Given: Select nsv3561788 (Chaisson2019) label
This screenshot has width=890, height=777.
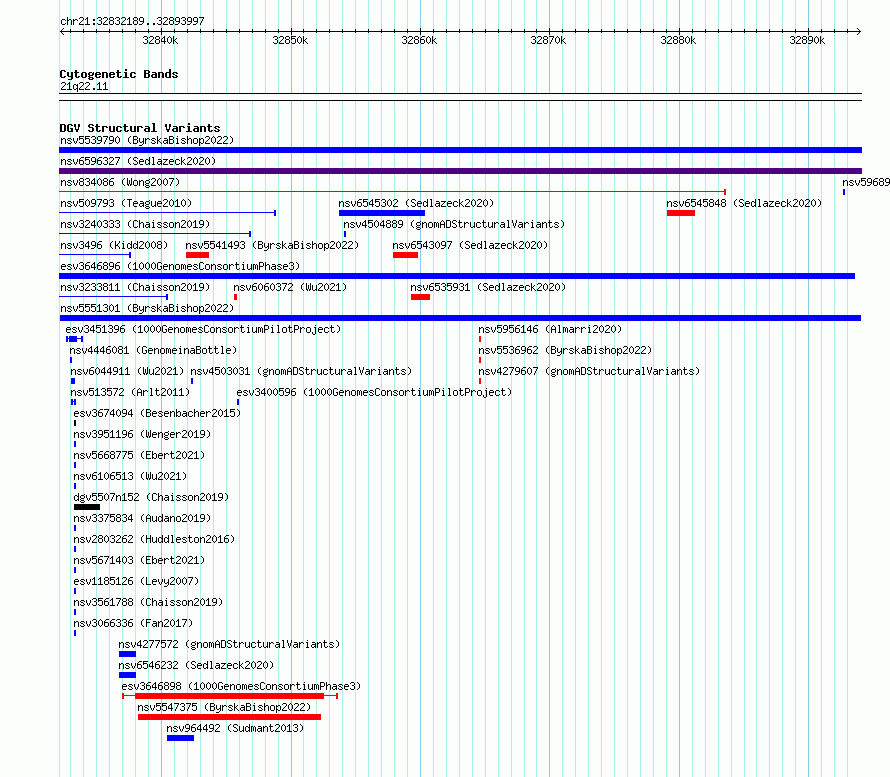Looking at the screenshot, I should [x=148, y=602].
